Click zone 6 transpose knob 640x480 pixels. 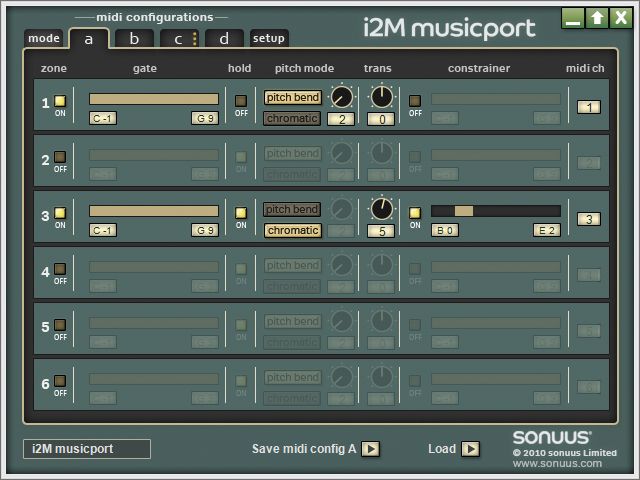coord(382,377)
